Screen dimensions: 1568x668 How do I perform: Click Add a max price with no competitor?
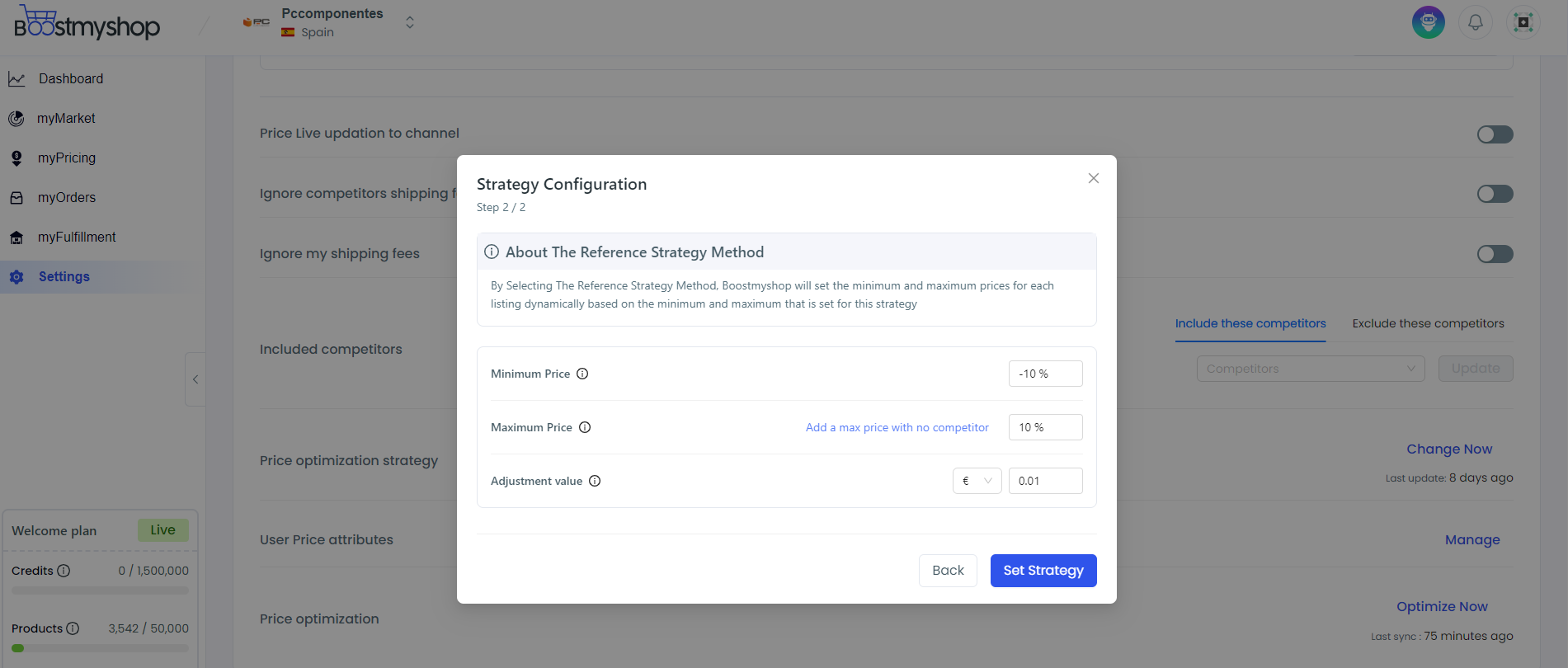pyautogui.click(x=897, y=427)
